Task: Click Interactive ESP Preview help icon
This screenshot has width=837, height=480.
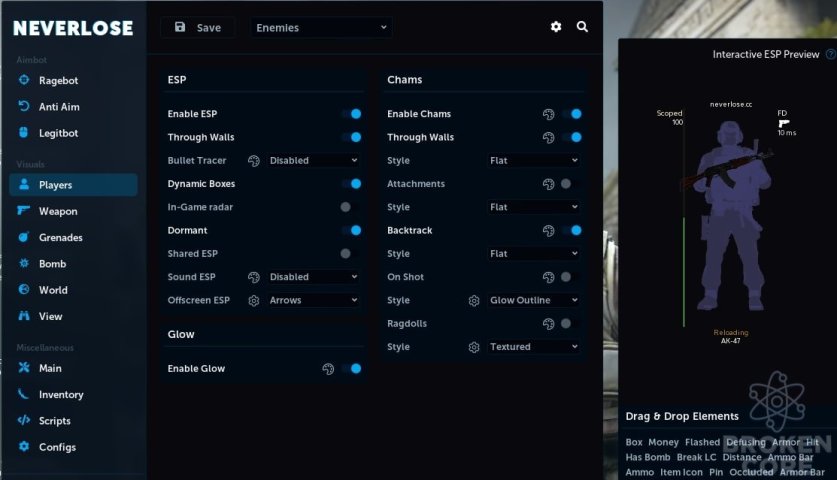Action: pyautogui.click(x=831, y=54)
